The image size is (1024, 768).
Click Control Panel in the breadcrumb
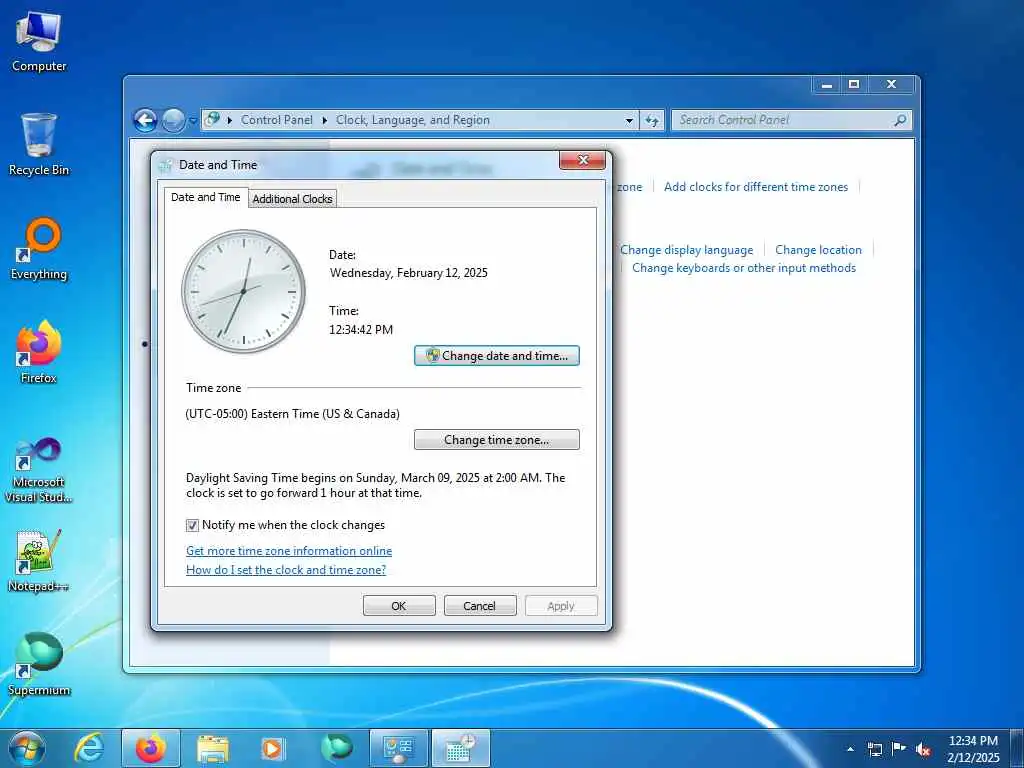click(x=276, y=120)
